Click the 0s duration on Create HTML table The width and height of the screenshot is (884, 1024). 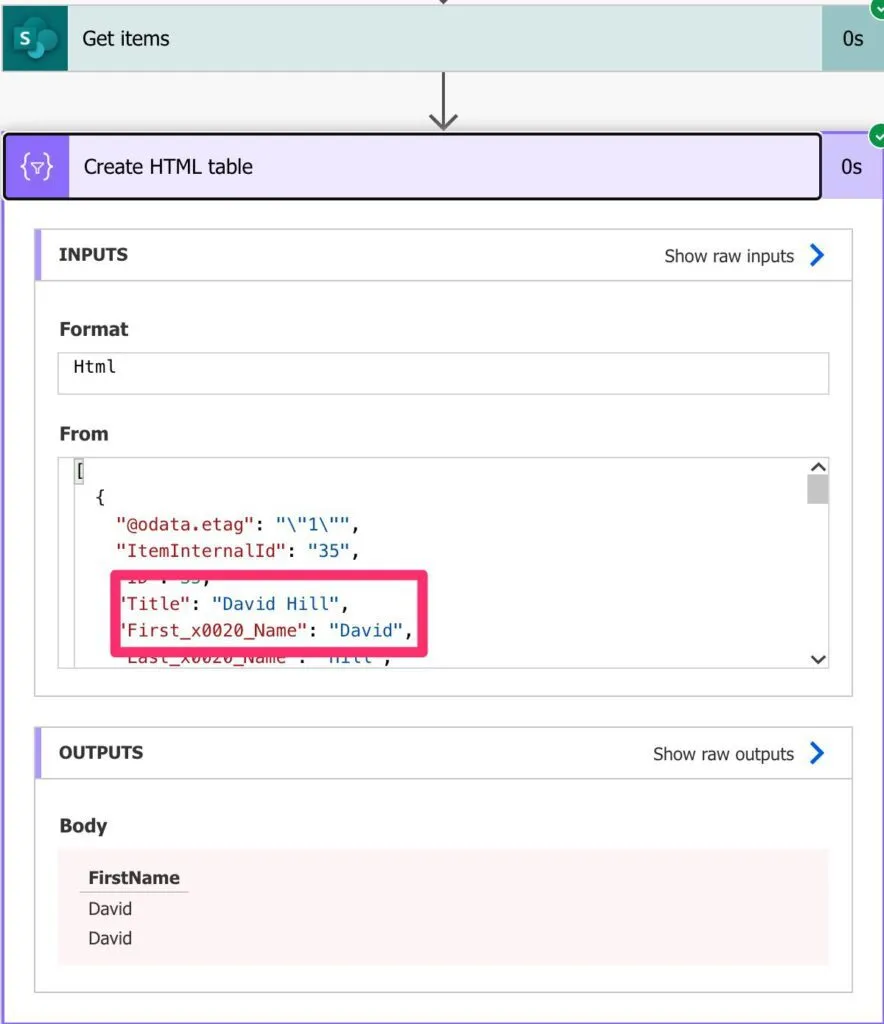click(x=851, y=167)
